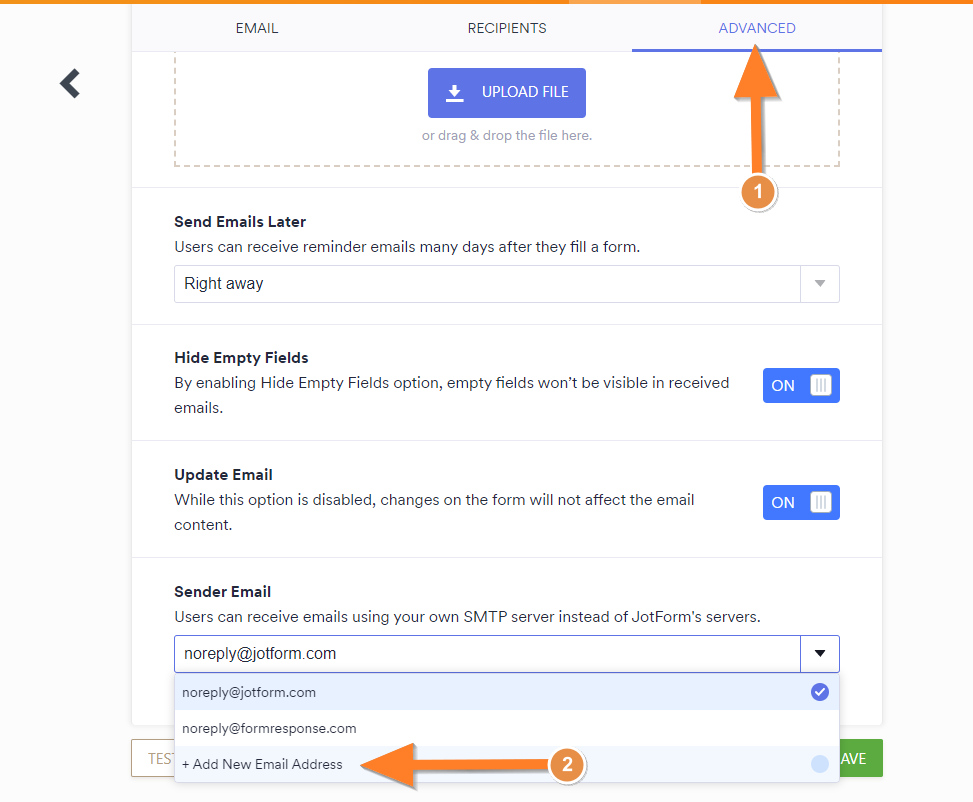This screenshot has height=802, width=973.
Task: Click the Sender Email input field
Action: point(487,654)
